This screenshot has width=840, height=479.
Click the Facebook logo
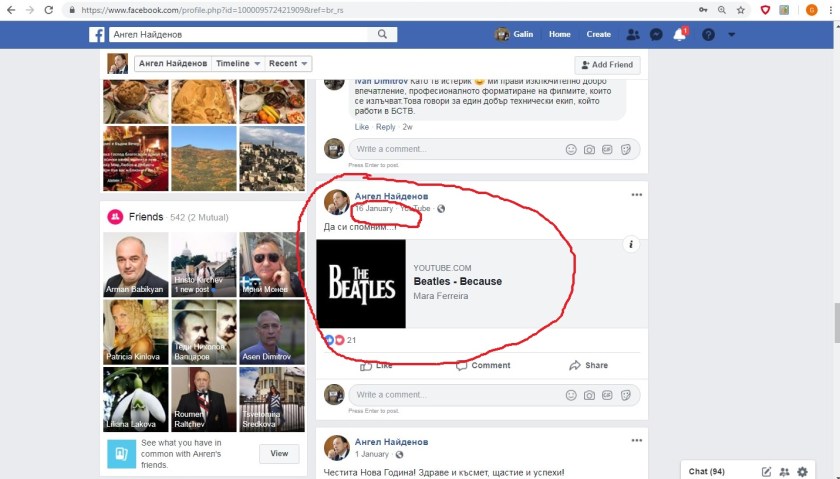(x=97, y=34)
